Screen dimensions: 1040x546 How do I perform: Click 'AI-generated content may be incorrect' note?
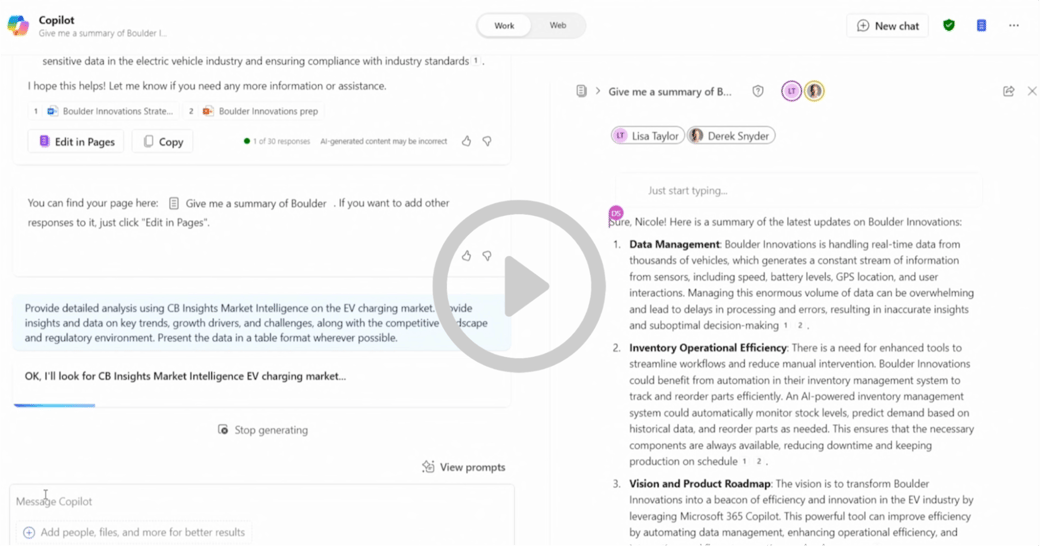pos(383,141)
